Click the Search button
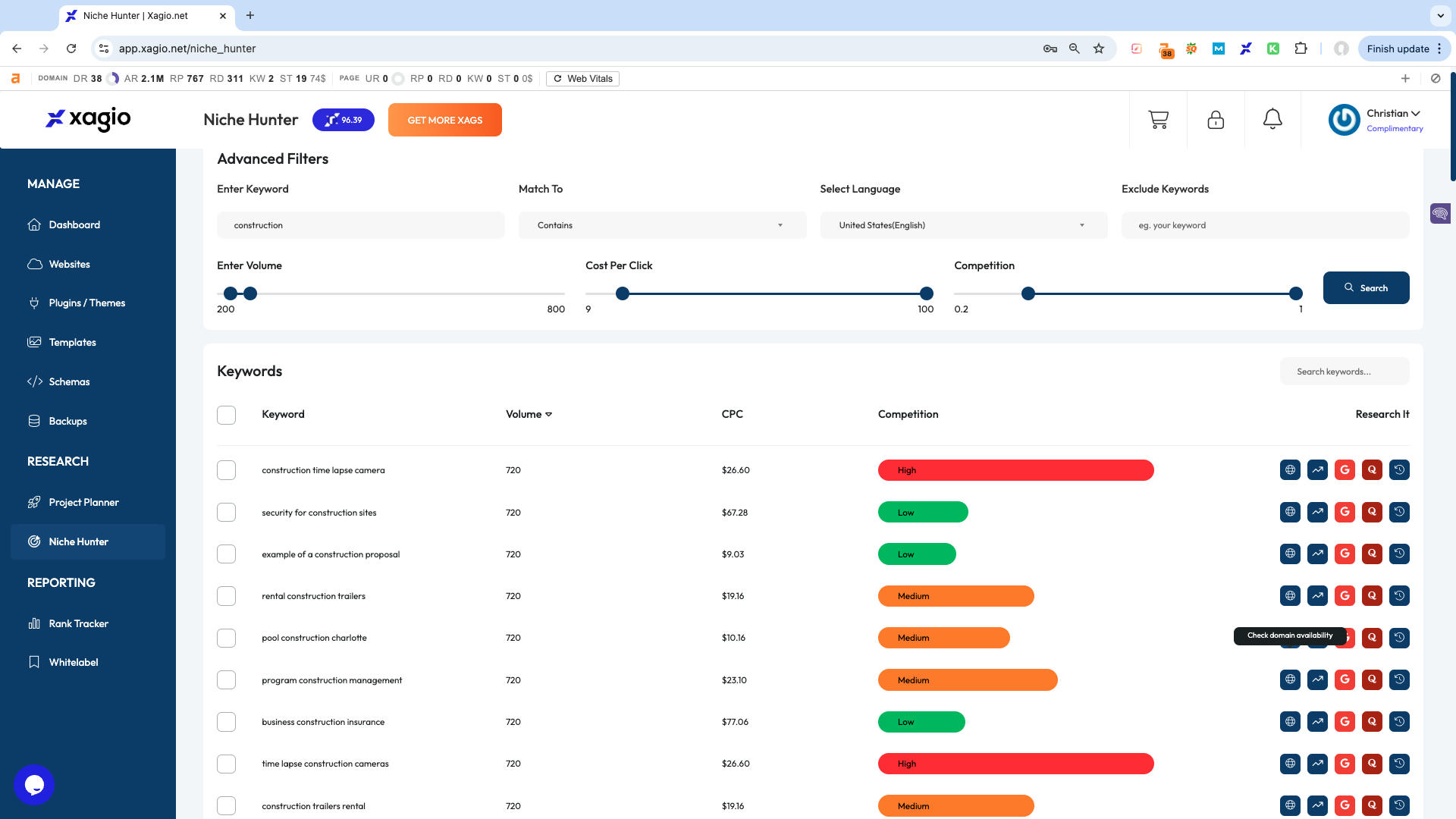1456x819 pixels. 1366,287
